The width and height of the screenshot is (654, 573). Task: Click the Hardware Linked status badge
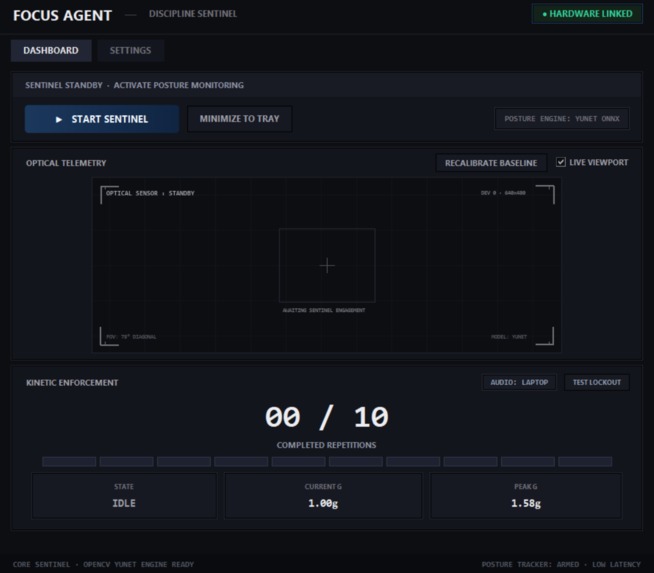click(x=587, y=14)
